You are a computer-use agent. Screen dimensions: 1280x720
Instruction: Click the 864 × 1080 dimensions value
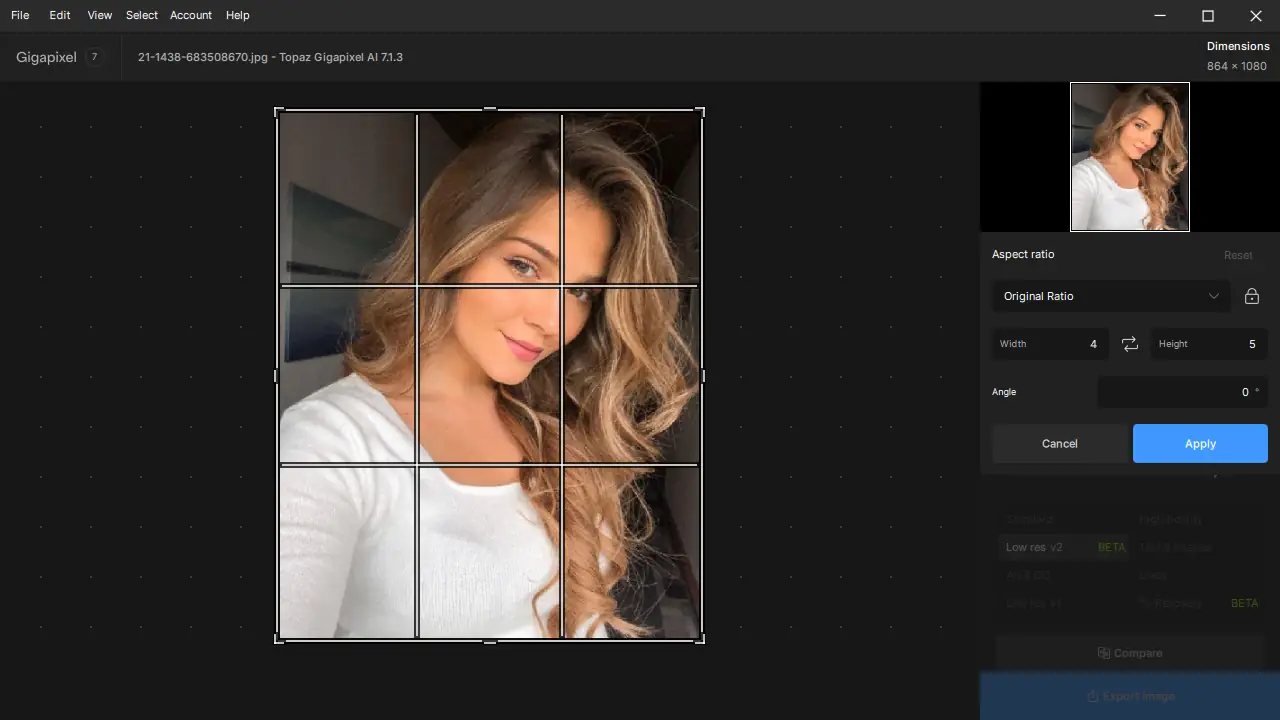(x=1238, y=66)
